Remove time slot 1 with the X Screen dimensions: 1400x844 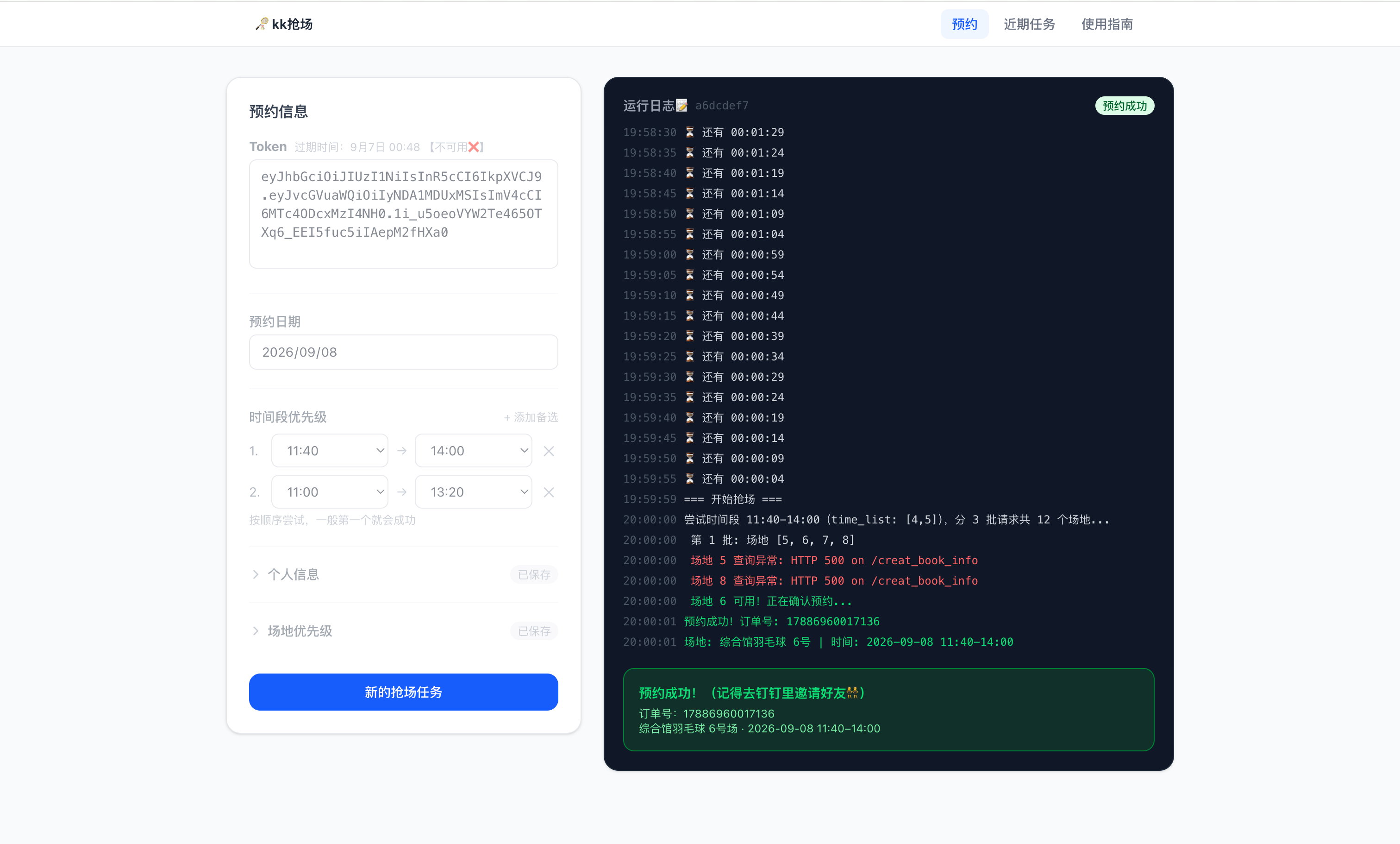549,451
